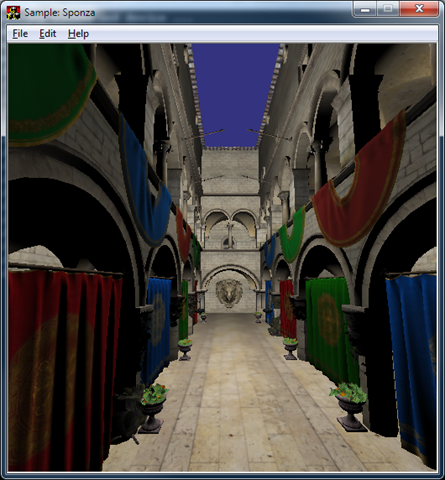Select the nearest flower pot on right side
445x480 pixels.
(350, 407)
